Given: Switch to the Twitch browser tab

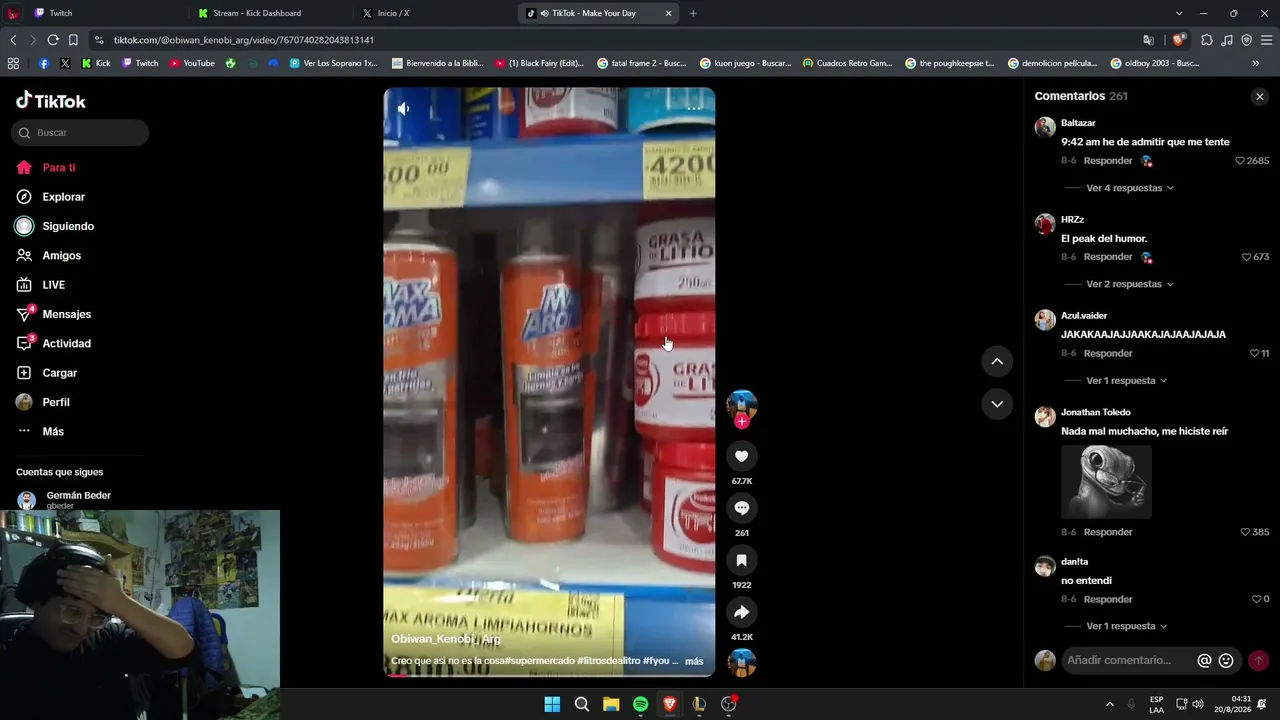Looking at the screenshot, I should click(x=61, y=13).
